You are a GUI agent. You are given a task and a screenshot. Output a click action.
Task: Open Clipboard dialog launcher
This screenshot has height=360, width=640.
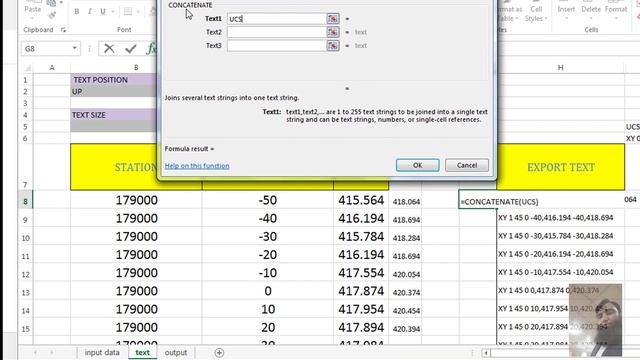coord(63,30)
